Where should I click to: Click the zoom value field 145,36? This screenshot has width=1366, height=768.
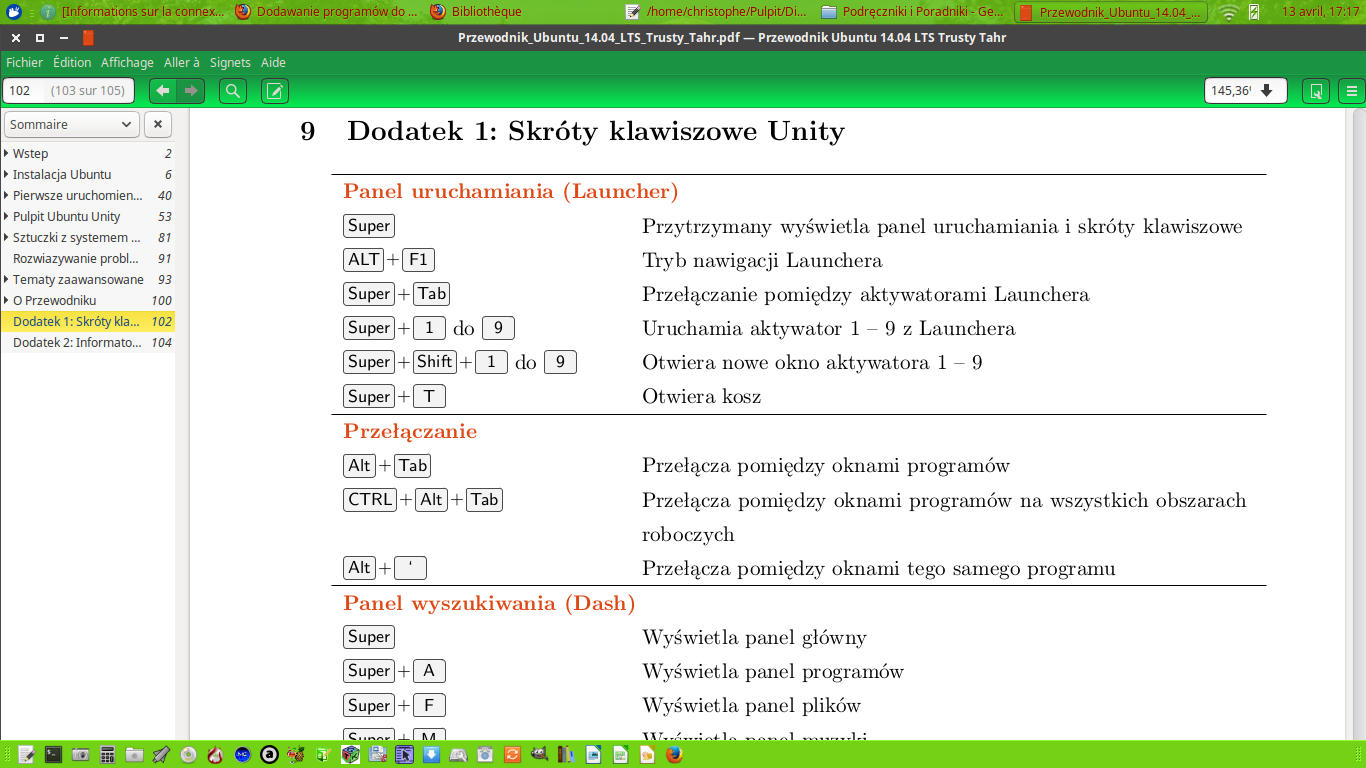point(1232,91)
